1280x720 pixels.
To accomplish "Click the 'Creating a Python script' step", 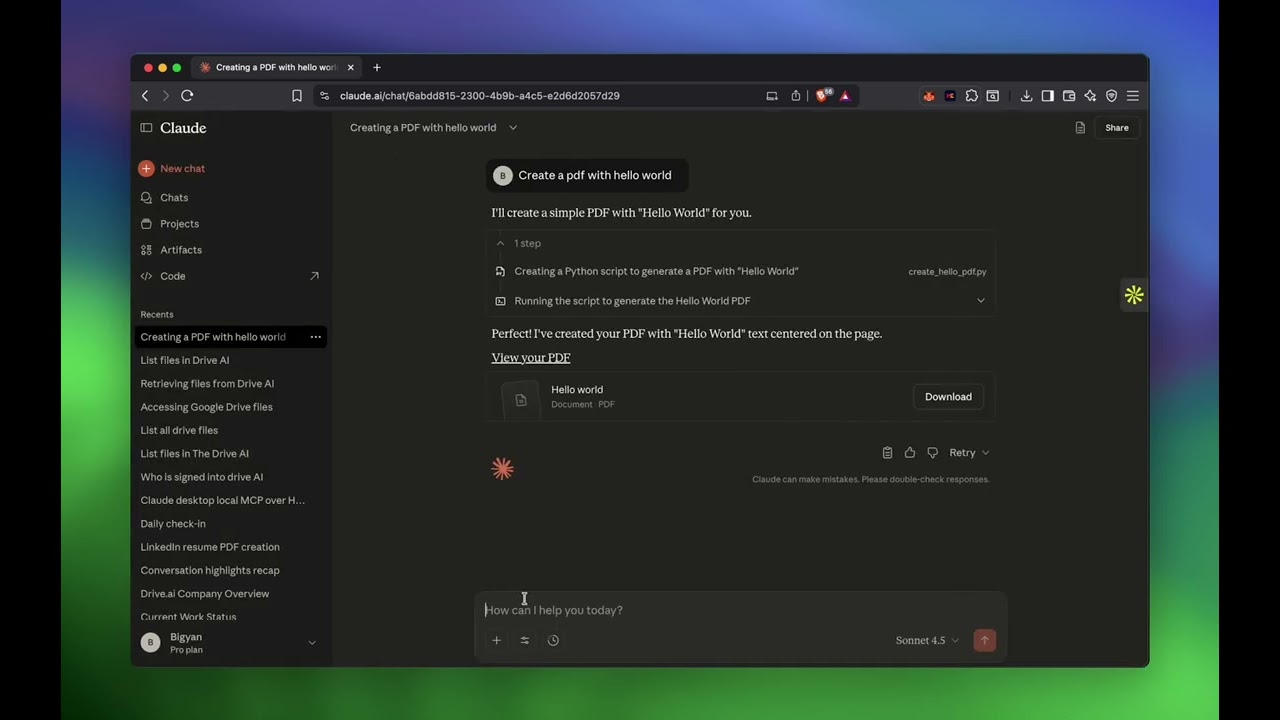I will pos(656,271).
